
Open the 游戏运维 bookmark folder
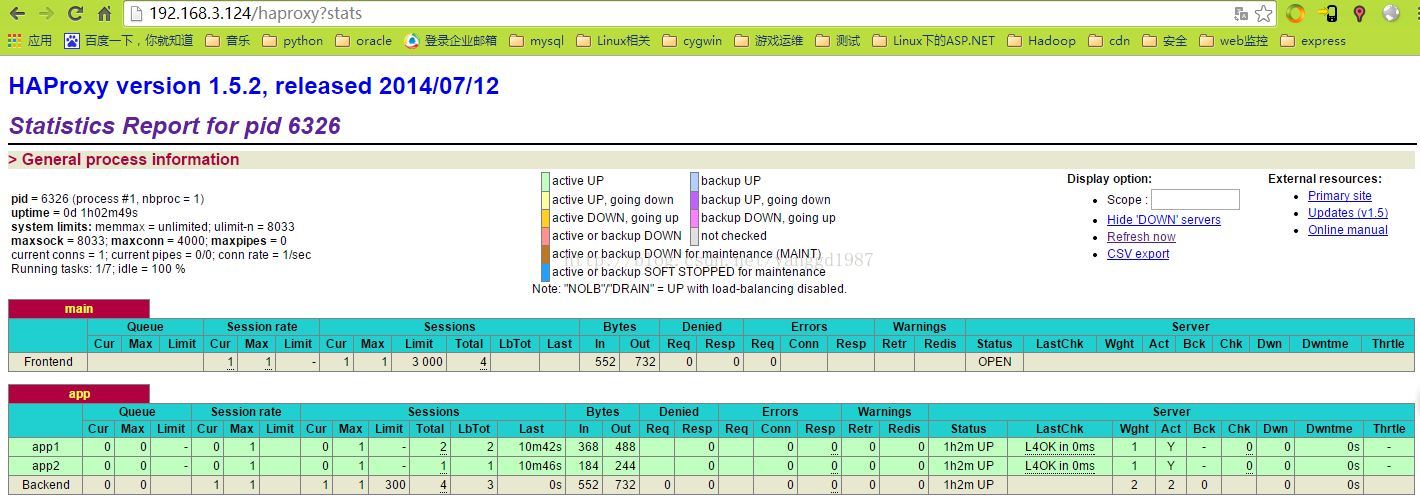[x=769, y=41]
